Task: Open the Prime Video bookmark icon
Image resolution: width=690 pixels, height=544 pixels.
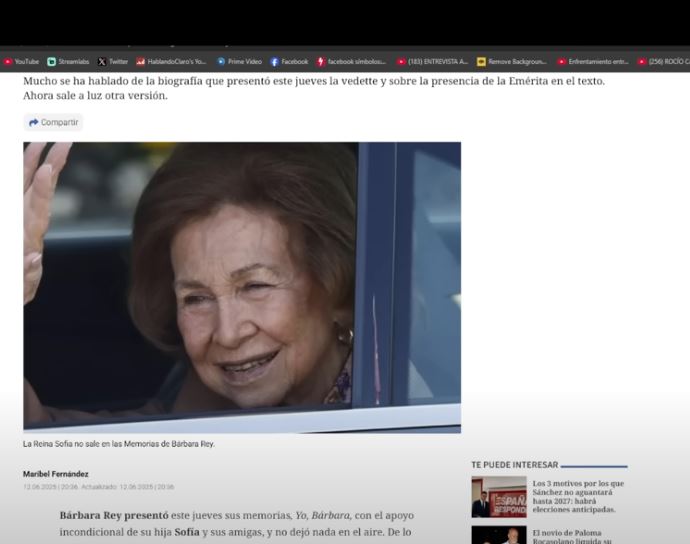Action: (x=221, y=62)
